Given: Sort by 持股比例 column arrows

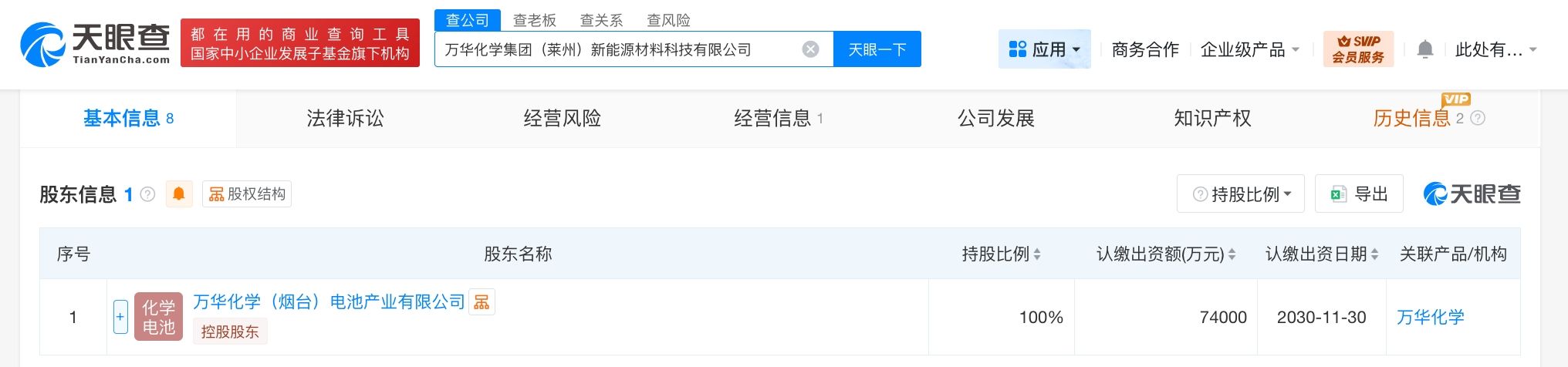Looking at the screenshot, I should click(x=1037, y=254).
